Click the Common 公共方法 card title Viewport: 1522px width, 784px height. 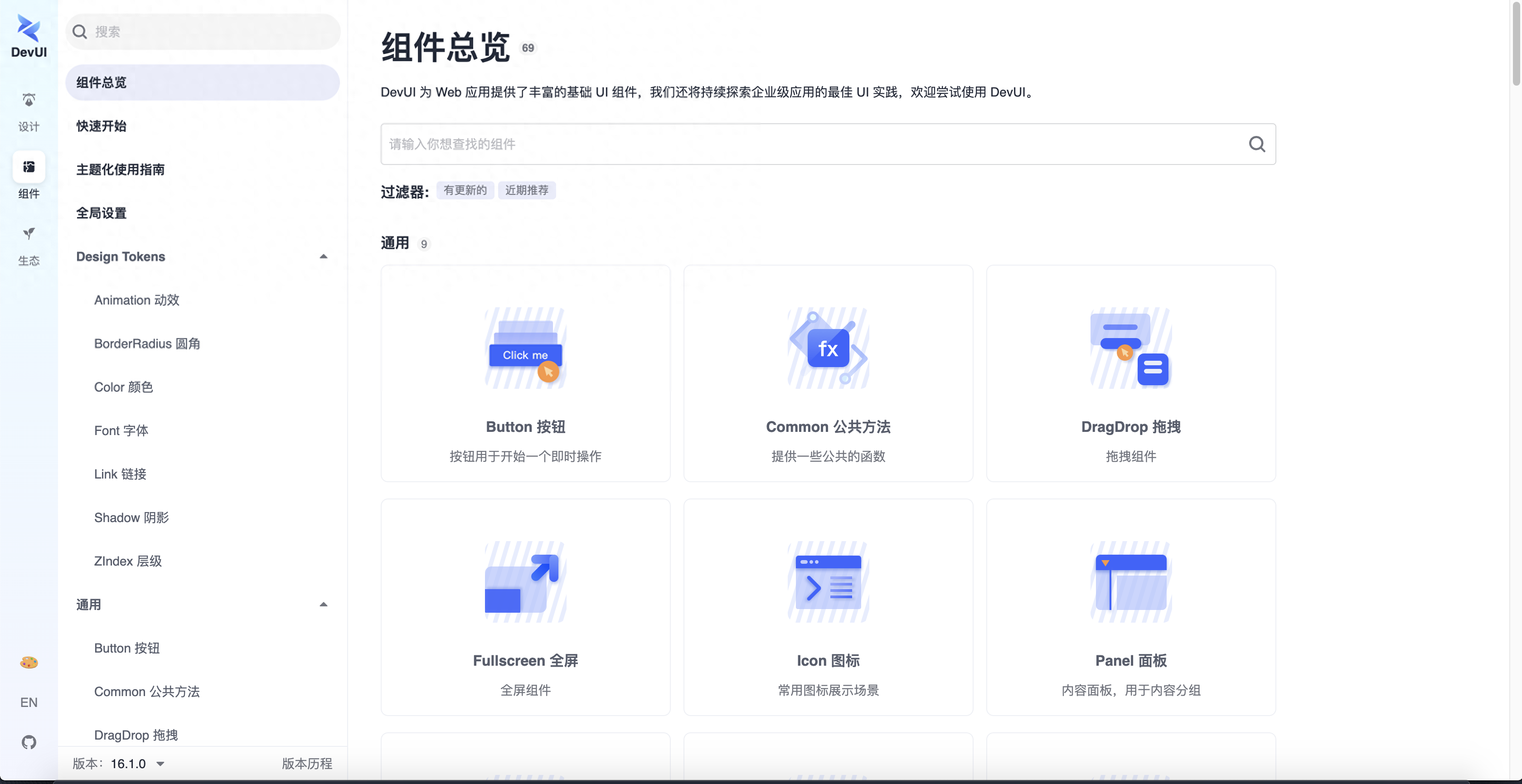(828, 427)
